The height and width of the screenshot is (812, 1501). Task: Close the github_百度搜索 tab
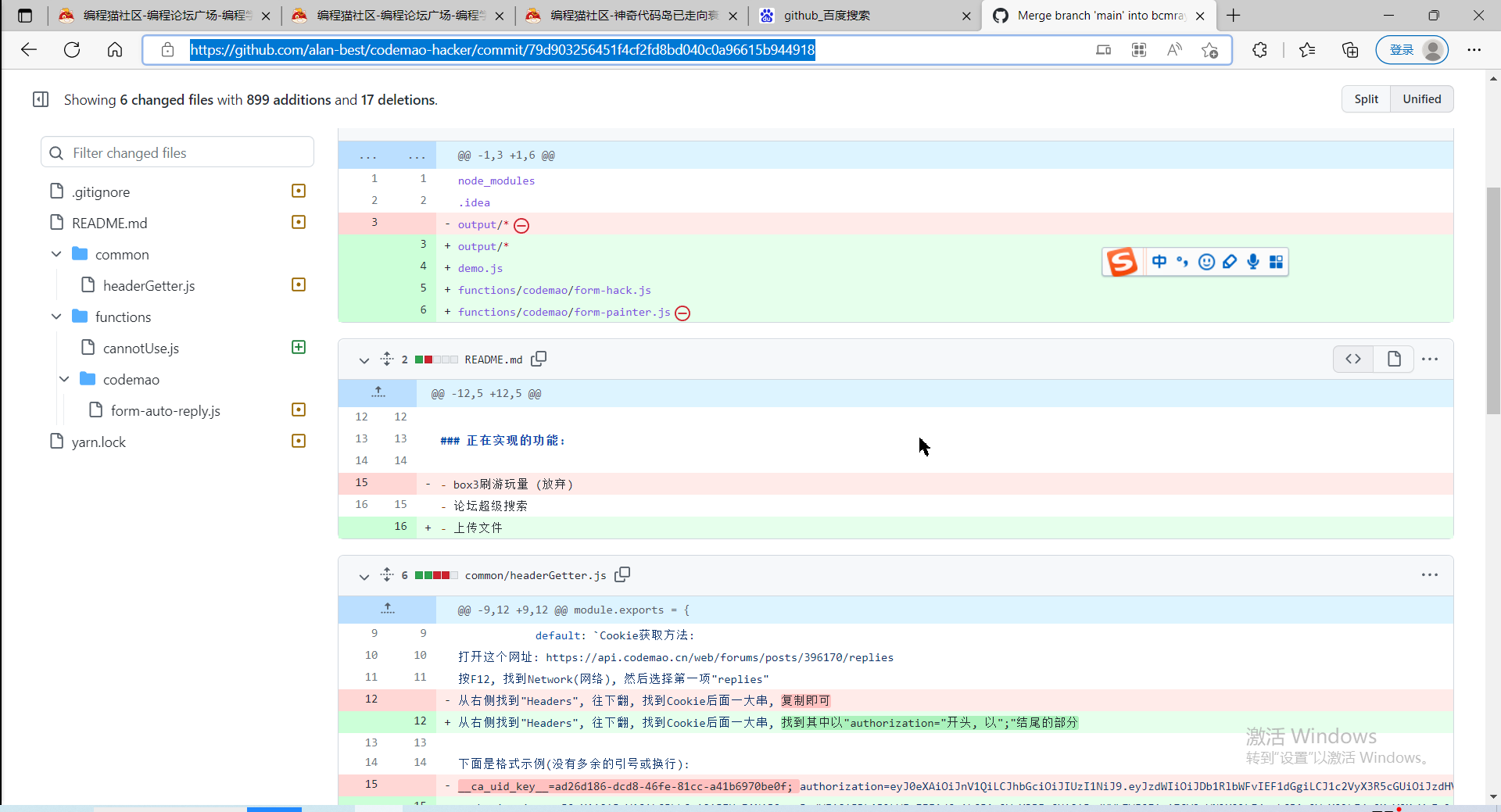[966, 16]
